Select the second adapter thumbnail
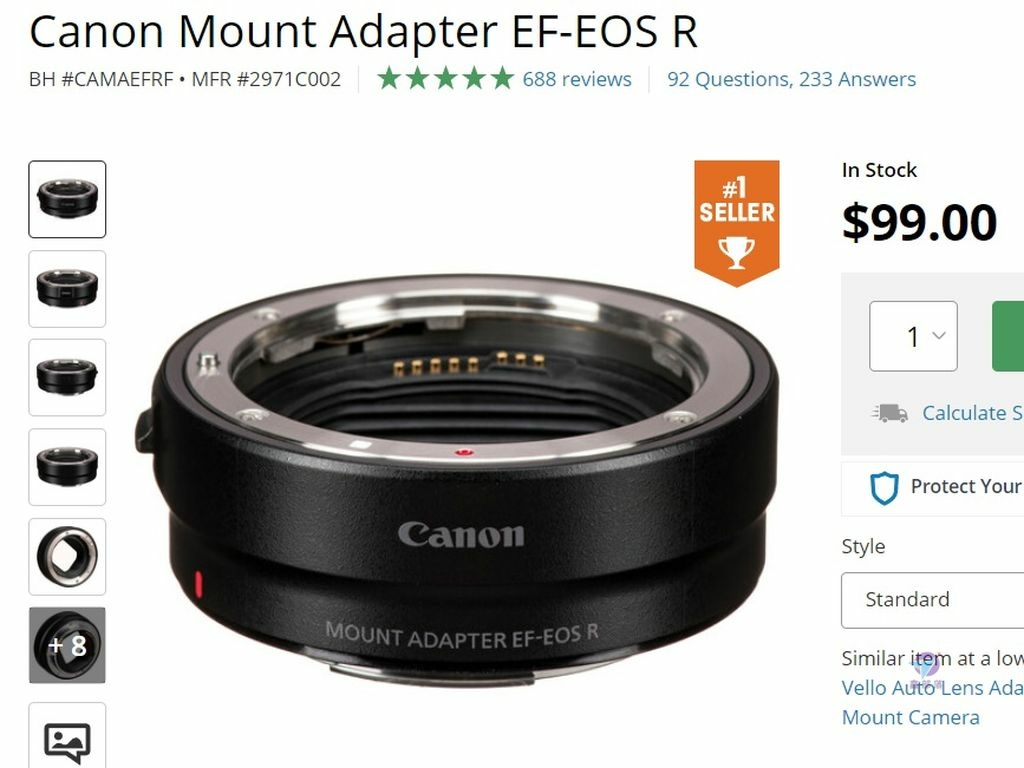This screenshot has height=768, width=1024. (x=67, y=289)
